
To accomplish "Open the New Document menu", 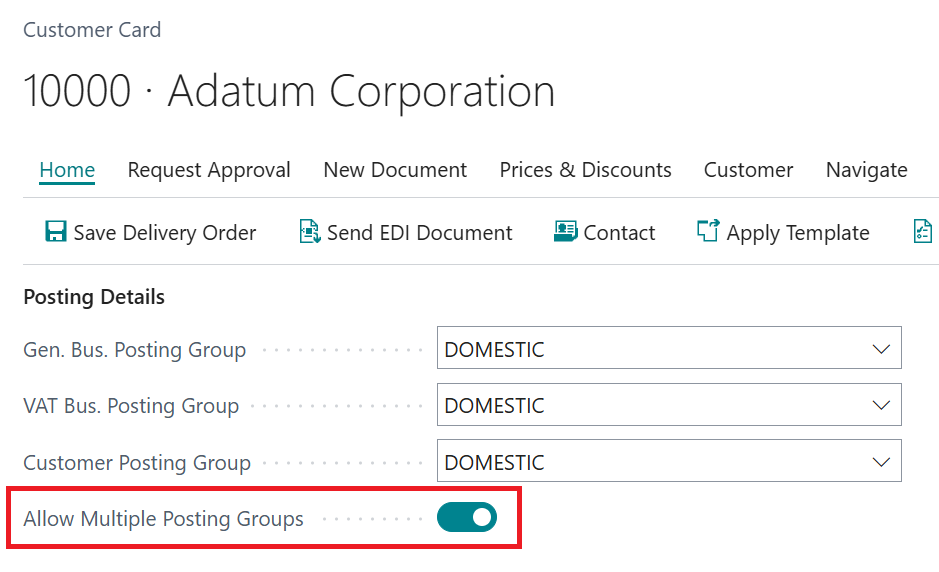I will pyautogui.click(x=395, y=170).
